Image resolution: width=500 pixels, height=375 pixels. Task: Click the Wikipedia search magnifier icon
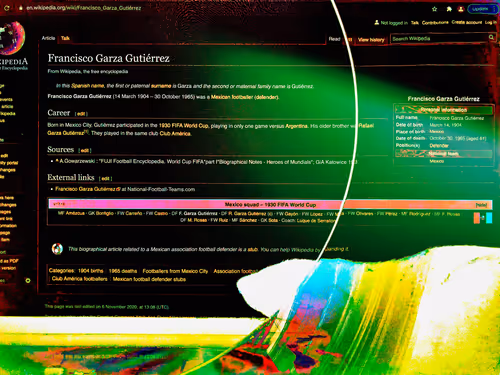pos(491,37)
